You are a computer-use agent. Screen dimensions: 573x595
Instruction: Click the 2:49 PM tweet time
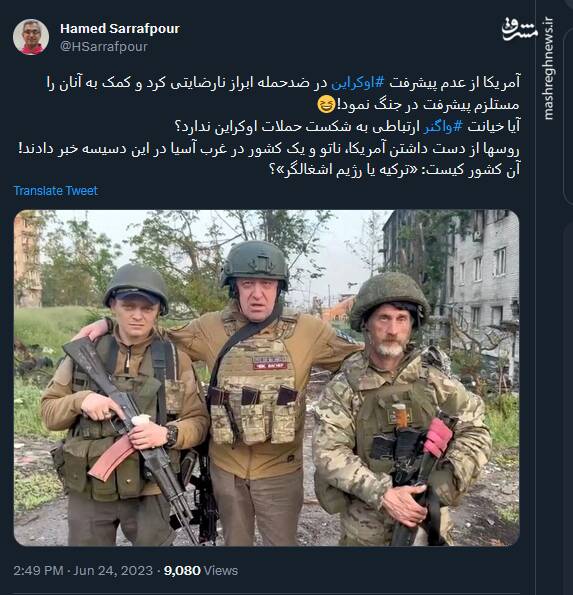point(38,570)
